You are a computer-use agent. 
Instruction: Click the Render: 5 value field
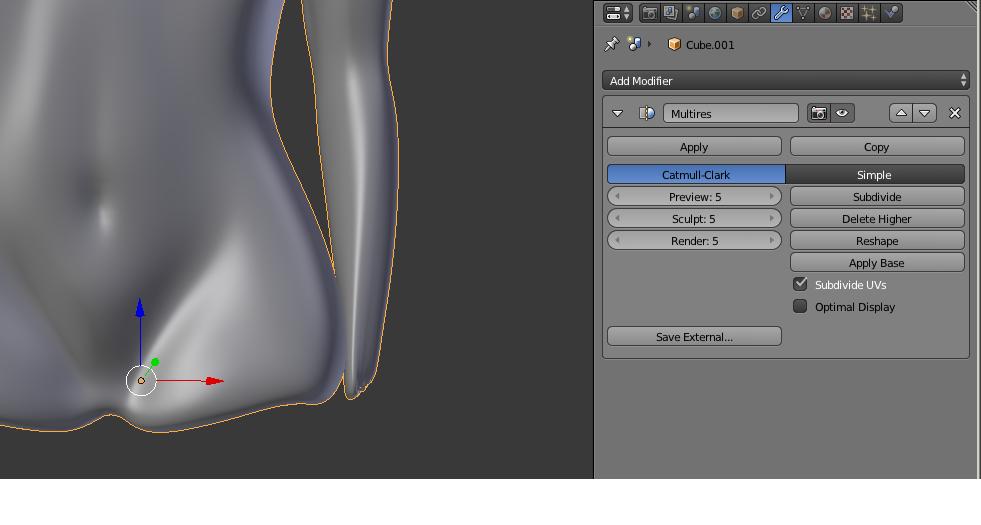694,240
